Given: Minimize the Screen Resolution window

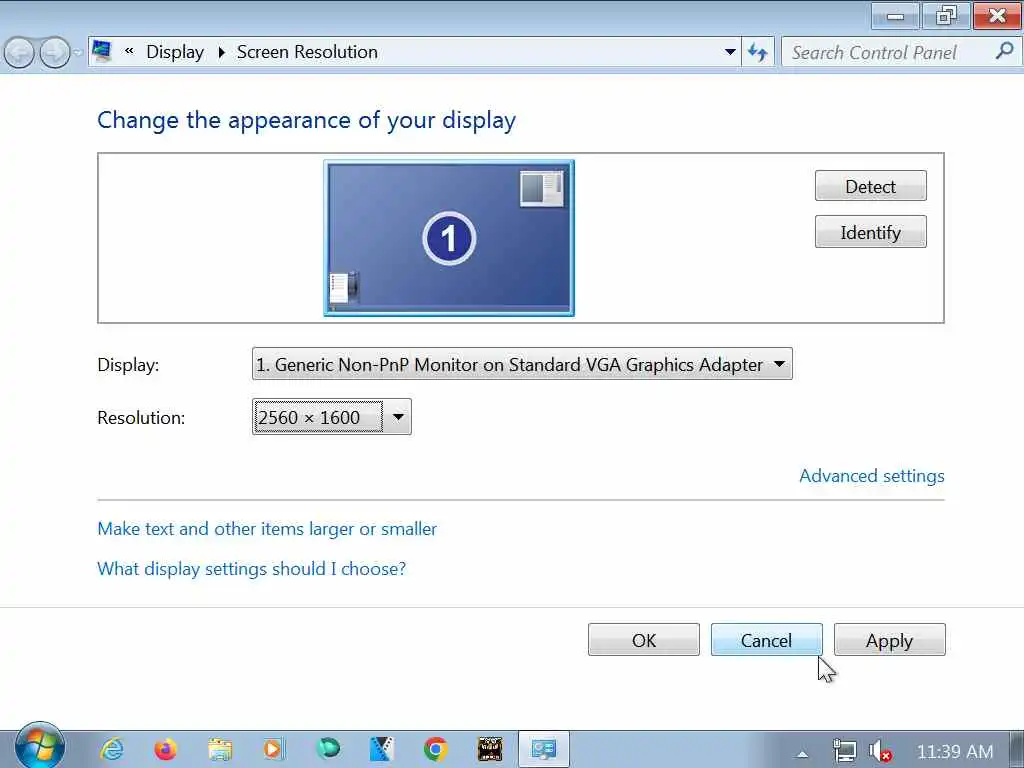Looking at the screenshot, I should click(895, 16).
